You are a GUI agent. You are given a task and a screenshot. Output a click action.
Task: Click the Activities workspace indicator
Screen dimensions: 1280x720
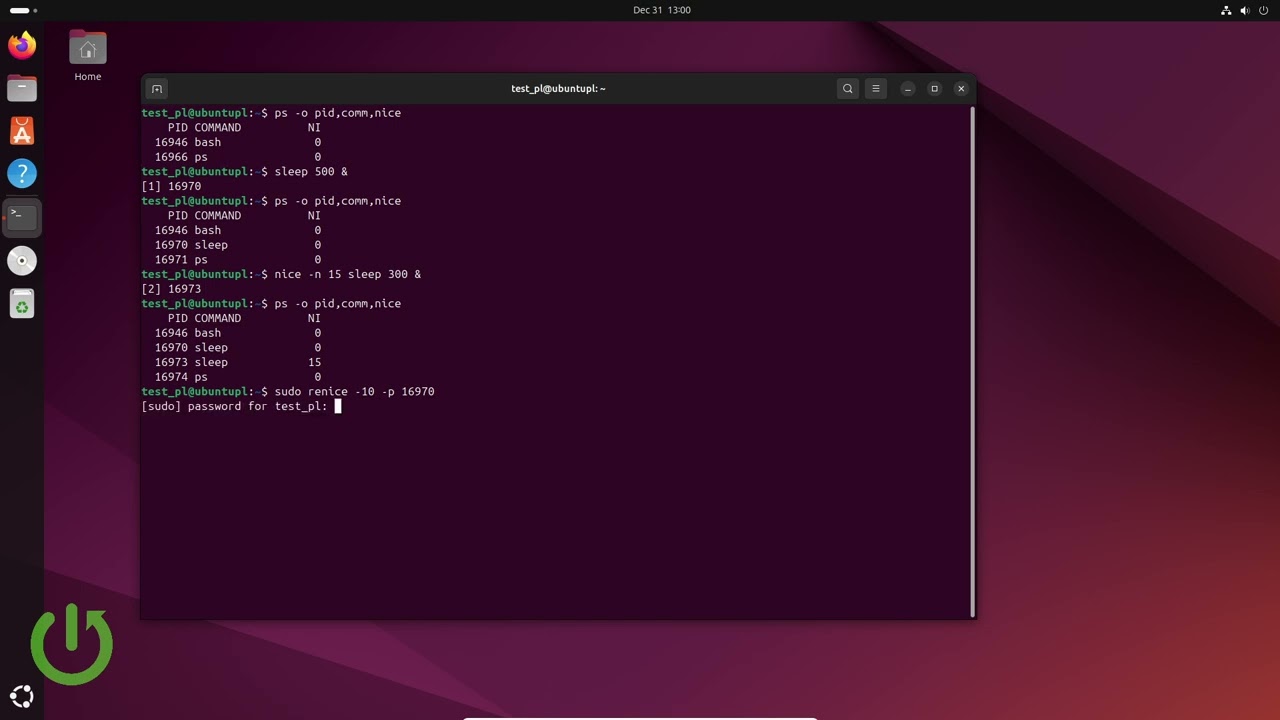[x=23, y=10]
